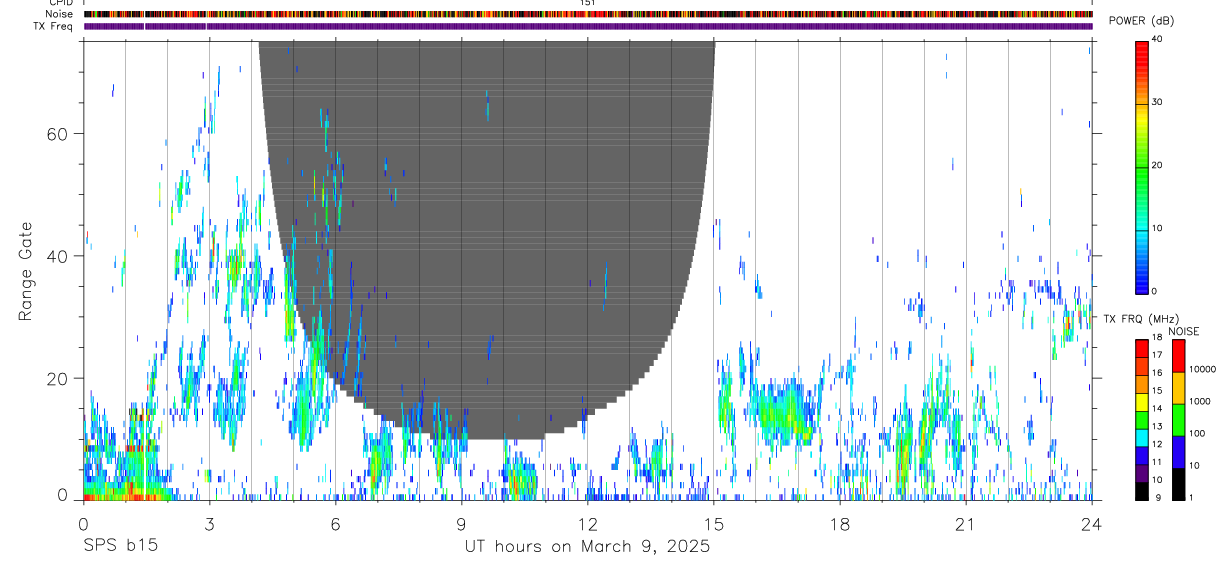The image size is (1228, 567).
Task: Click the 40 label on POWER colorbar
Action: click(1157, 40)
